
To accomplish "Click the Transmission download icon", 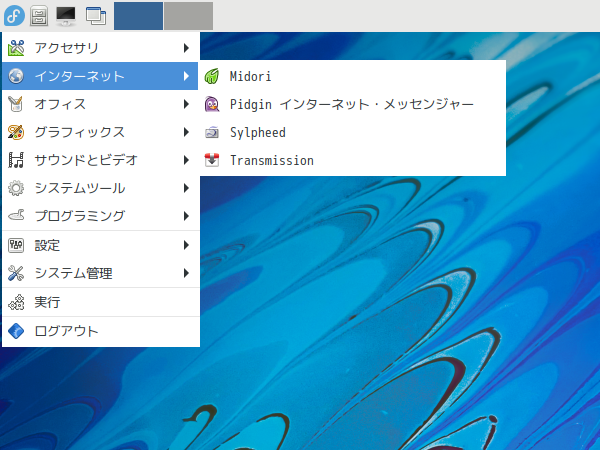I will (x=212, y=160).
